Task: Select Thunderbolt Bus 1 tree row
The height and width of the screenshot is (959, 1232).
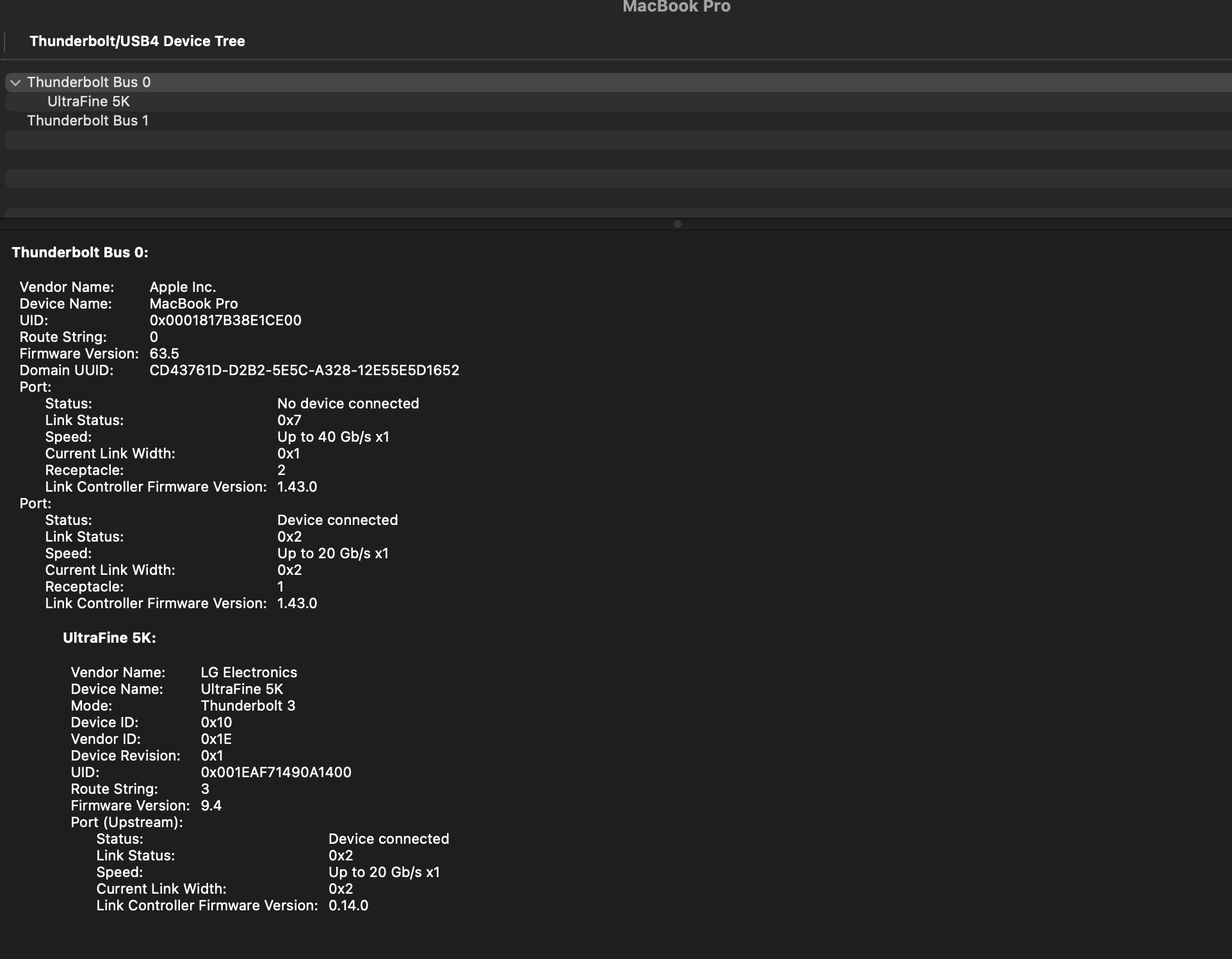Action: click(x=88, y=121)
